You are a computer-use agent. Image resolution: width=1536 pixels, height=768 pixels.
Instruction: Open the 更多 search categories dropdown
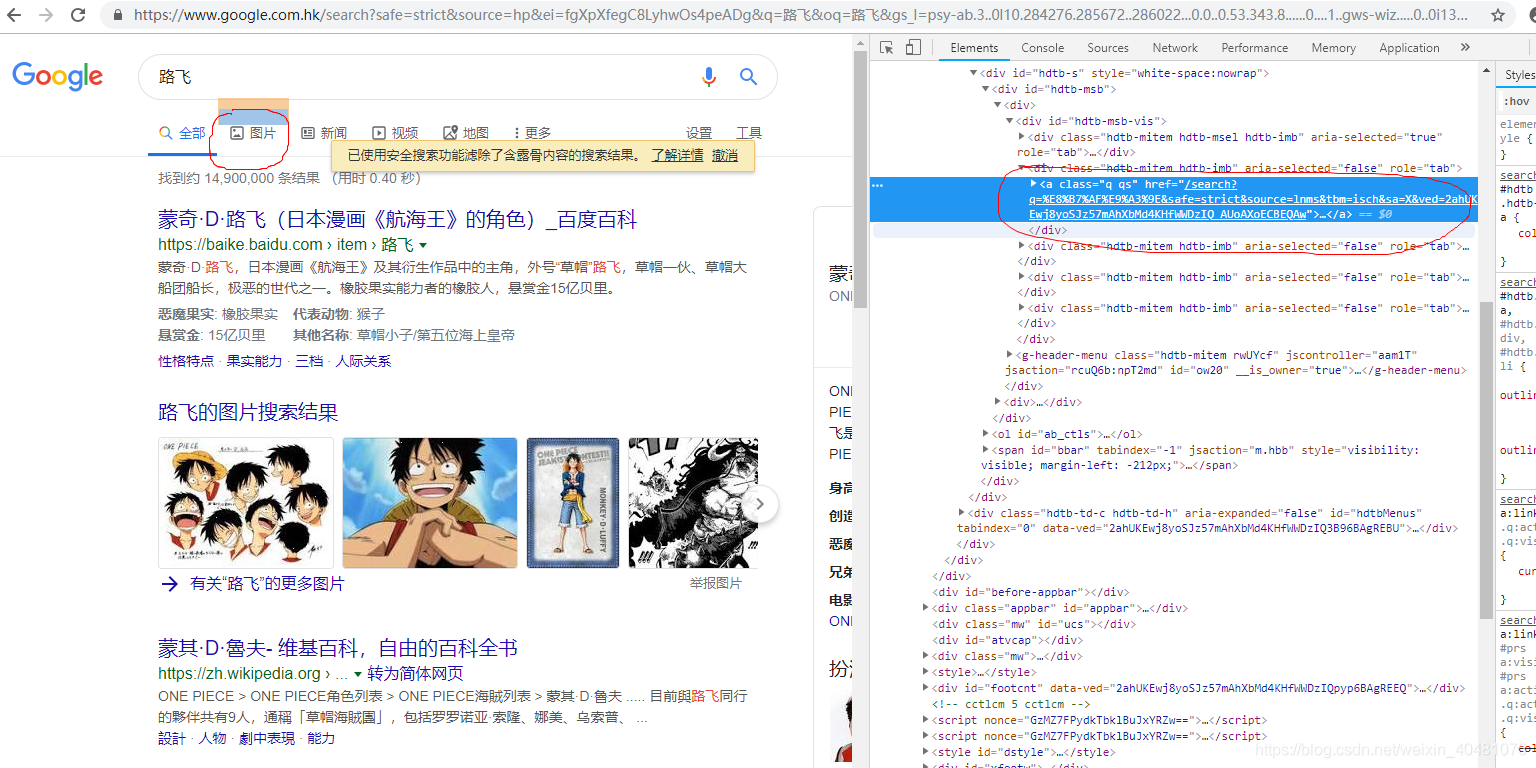click(535, 131)
